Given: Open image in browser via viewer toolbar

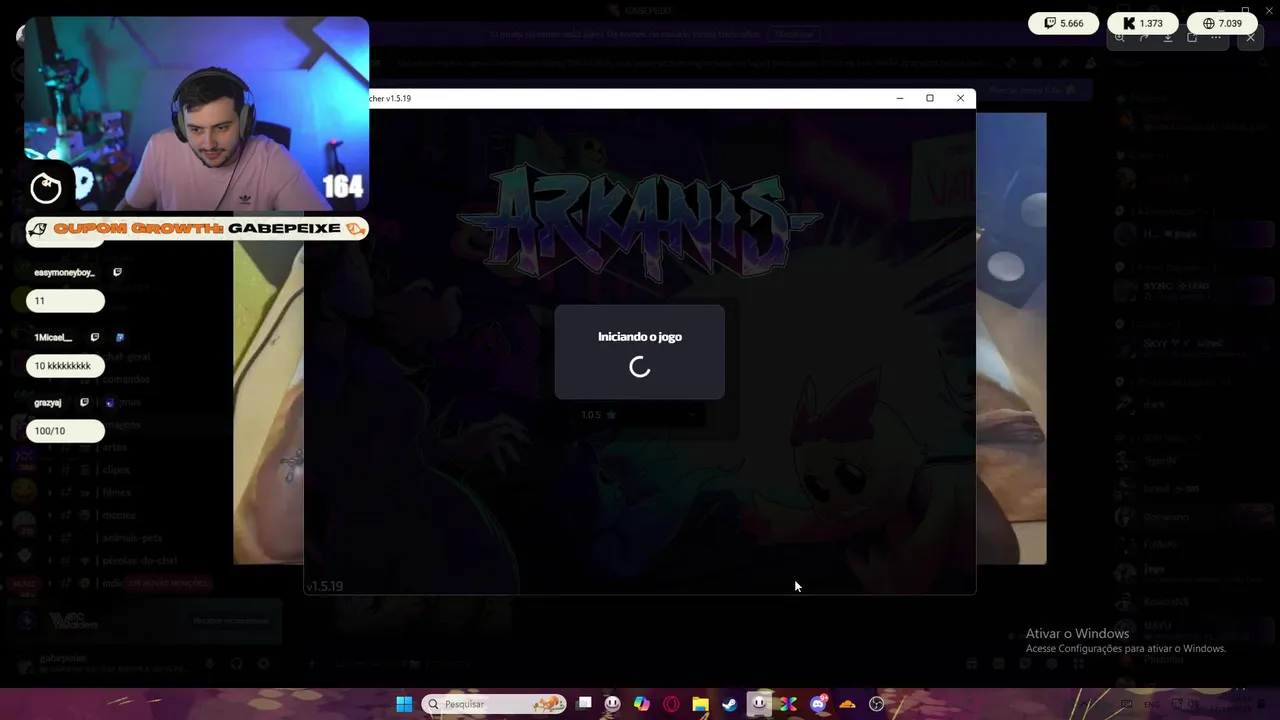Looking at the screenshot, I should tap(1192, 38).
